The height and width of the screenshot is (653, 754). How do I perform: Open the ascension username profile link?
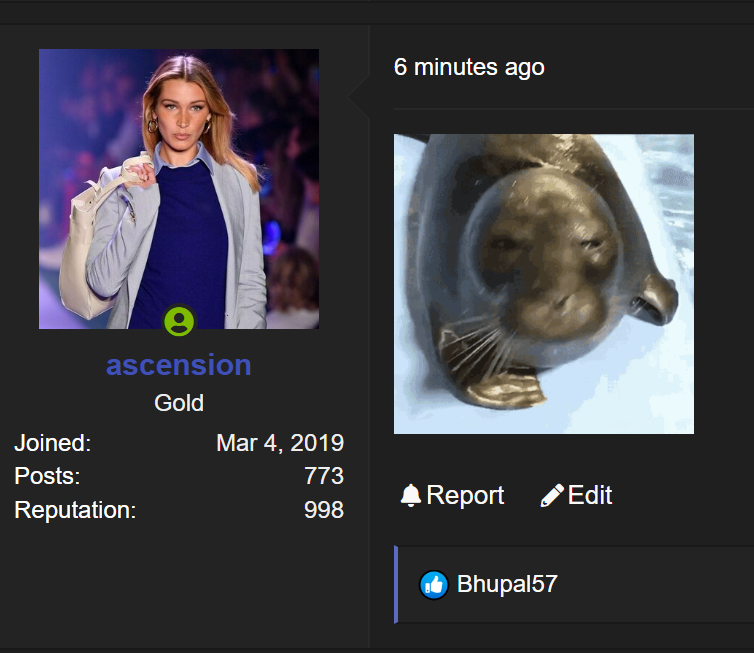click(178, 365)
